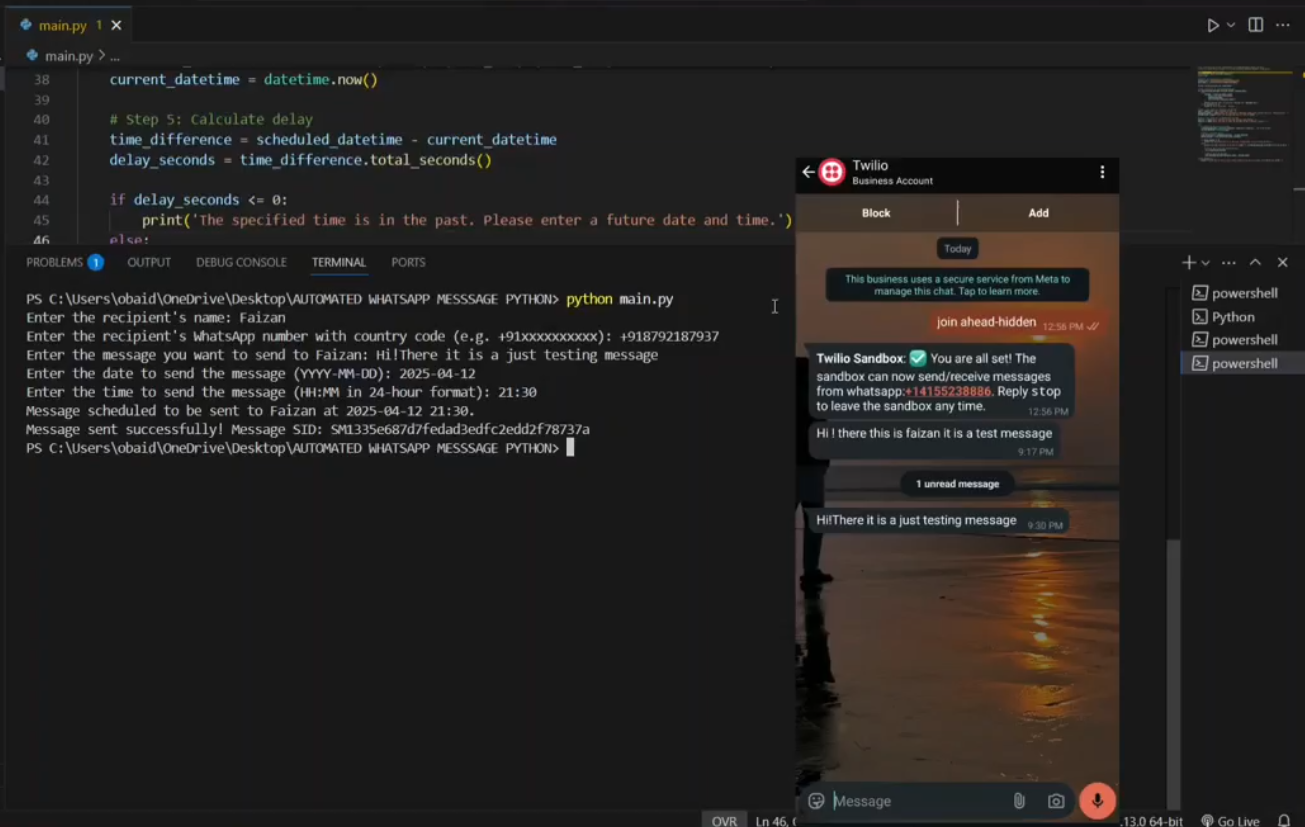Screen dimensions: 1305x827
Task: Open the Twilio contact name header
Action: 892,172
